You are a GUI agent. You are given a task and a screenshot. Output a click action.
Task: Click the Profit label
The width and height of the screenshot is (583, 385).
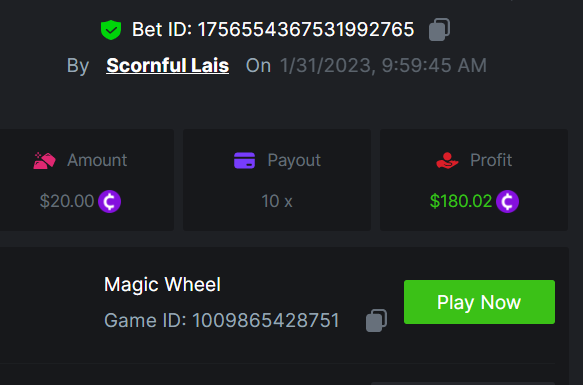491,160
